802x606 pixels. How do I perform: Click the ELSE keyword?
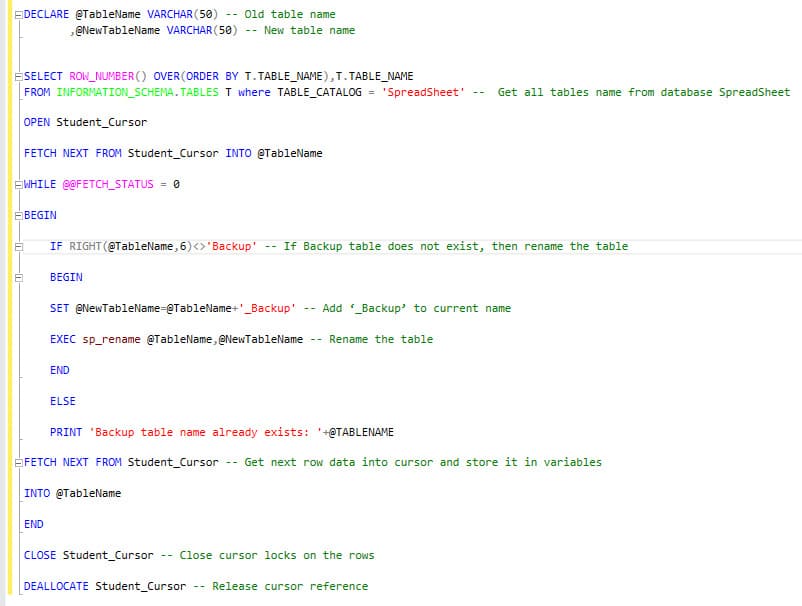click(62, 401)
